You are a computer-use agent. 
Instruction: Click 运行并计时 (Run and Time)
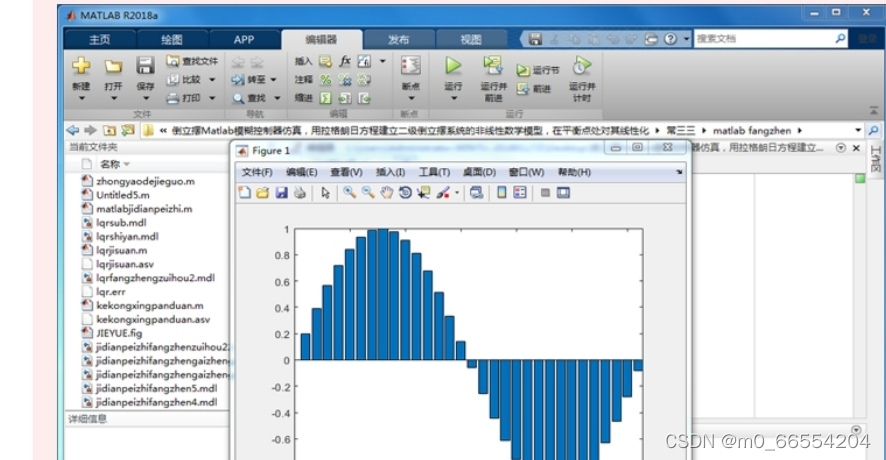click(582, 79)
